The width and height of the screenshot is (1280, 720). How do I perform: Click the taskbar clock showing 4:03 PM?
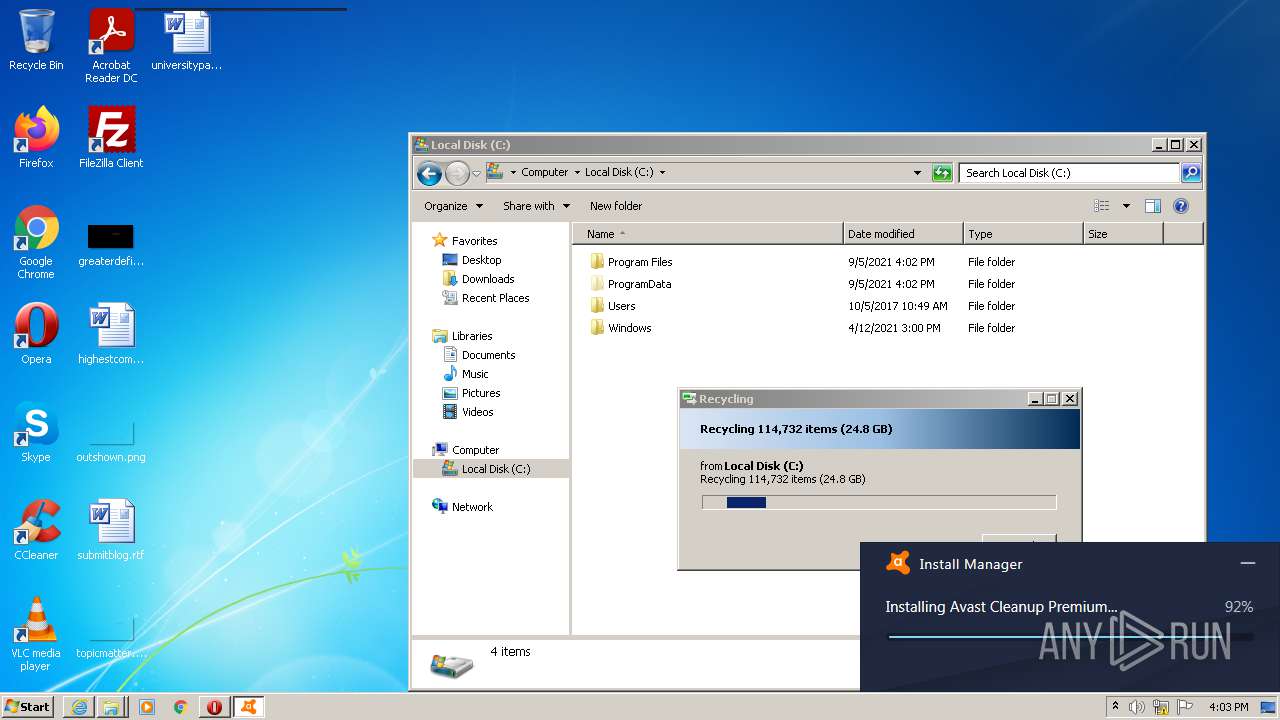(x=1228, y=707)
